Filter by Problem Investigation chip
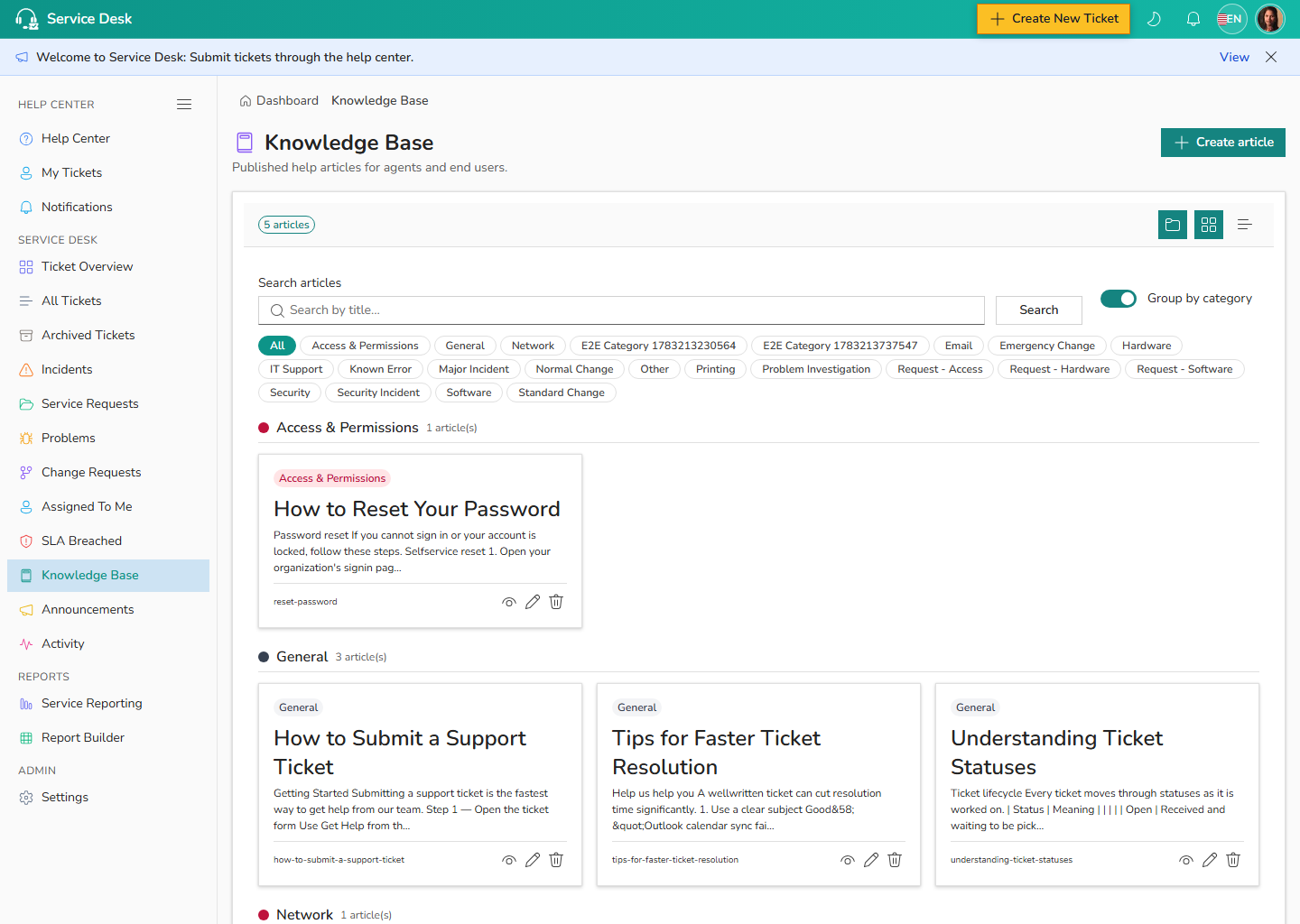This screenshot has width=1300, height=924. (x=816, y=369)
